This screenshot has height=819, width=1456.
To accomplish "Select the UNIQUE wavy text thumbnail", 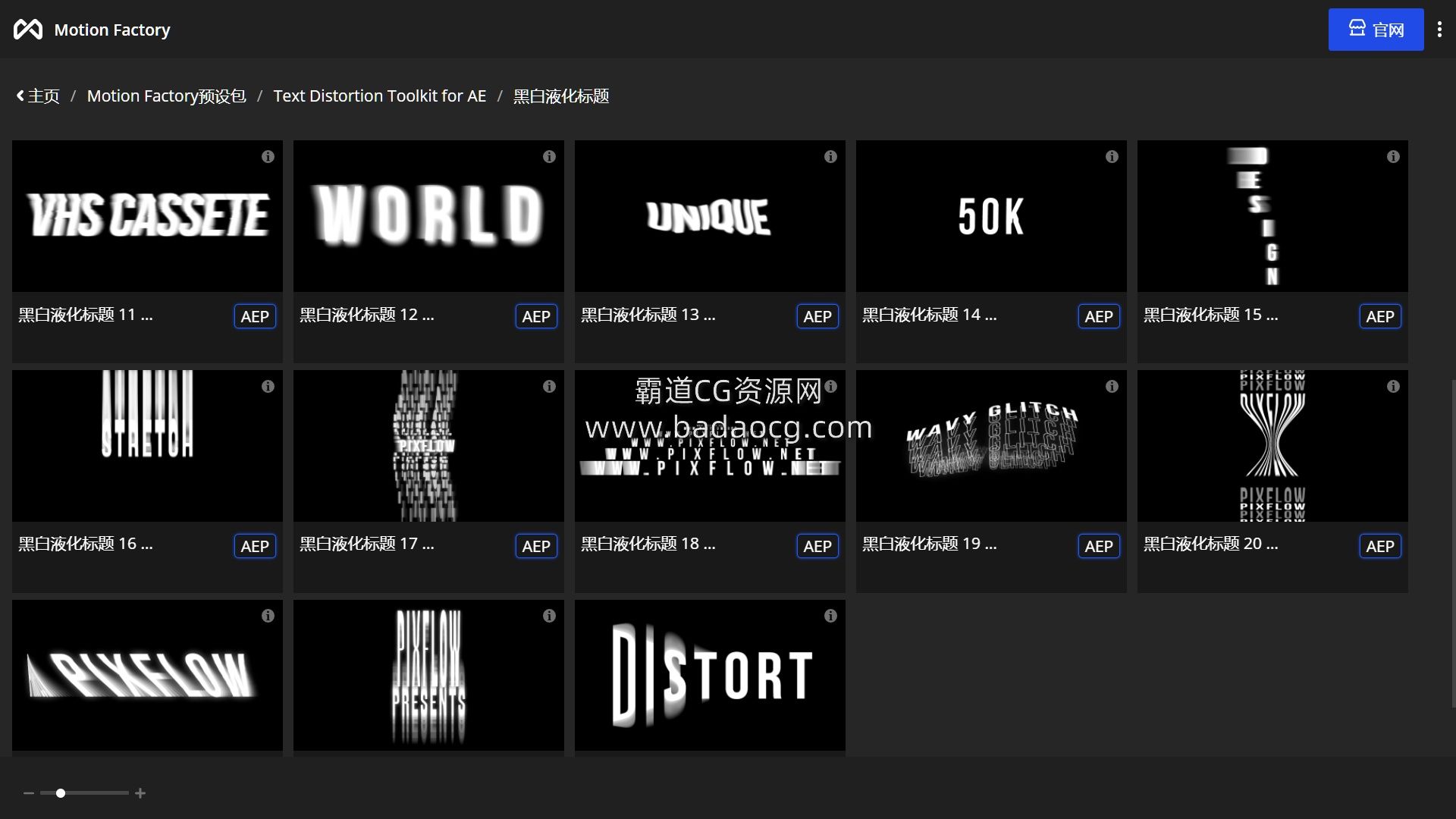I will coord(710,216).
